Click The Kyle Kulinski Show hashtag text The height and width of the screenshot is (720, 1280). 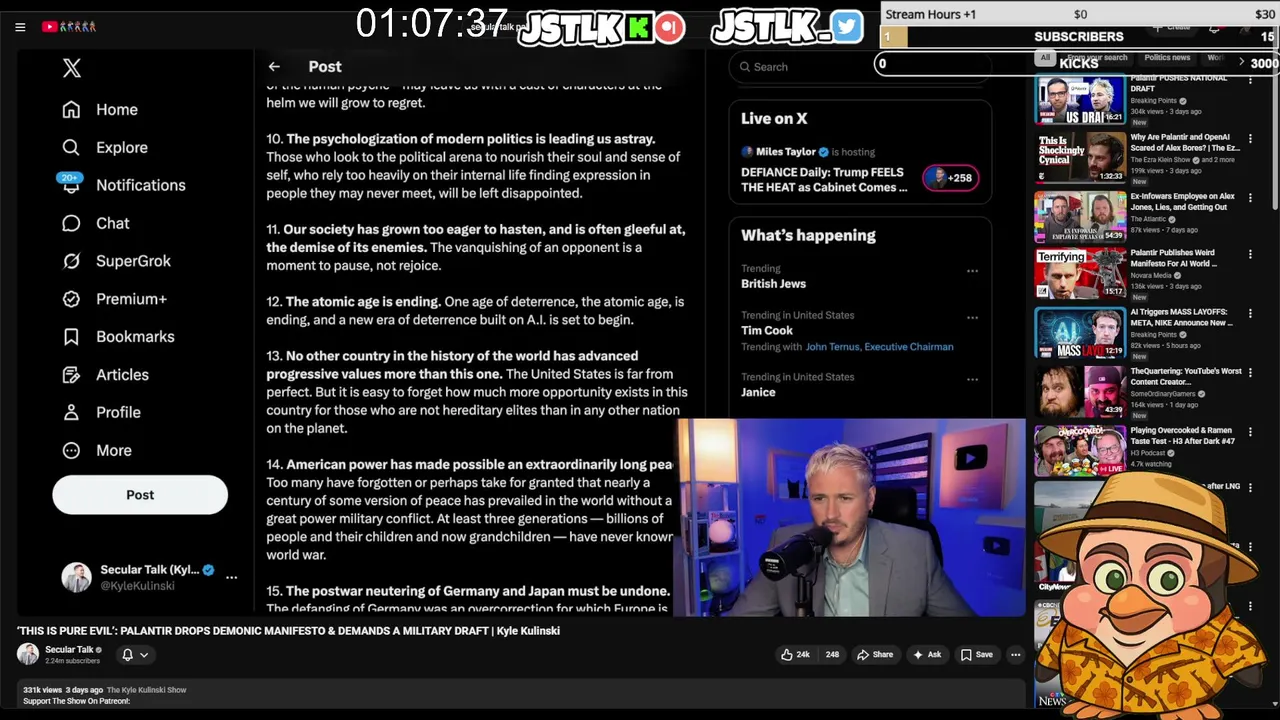coord(146,690)
